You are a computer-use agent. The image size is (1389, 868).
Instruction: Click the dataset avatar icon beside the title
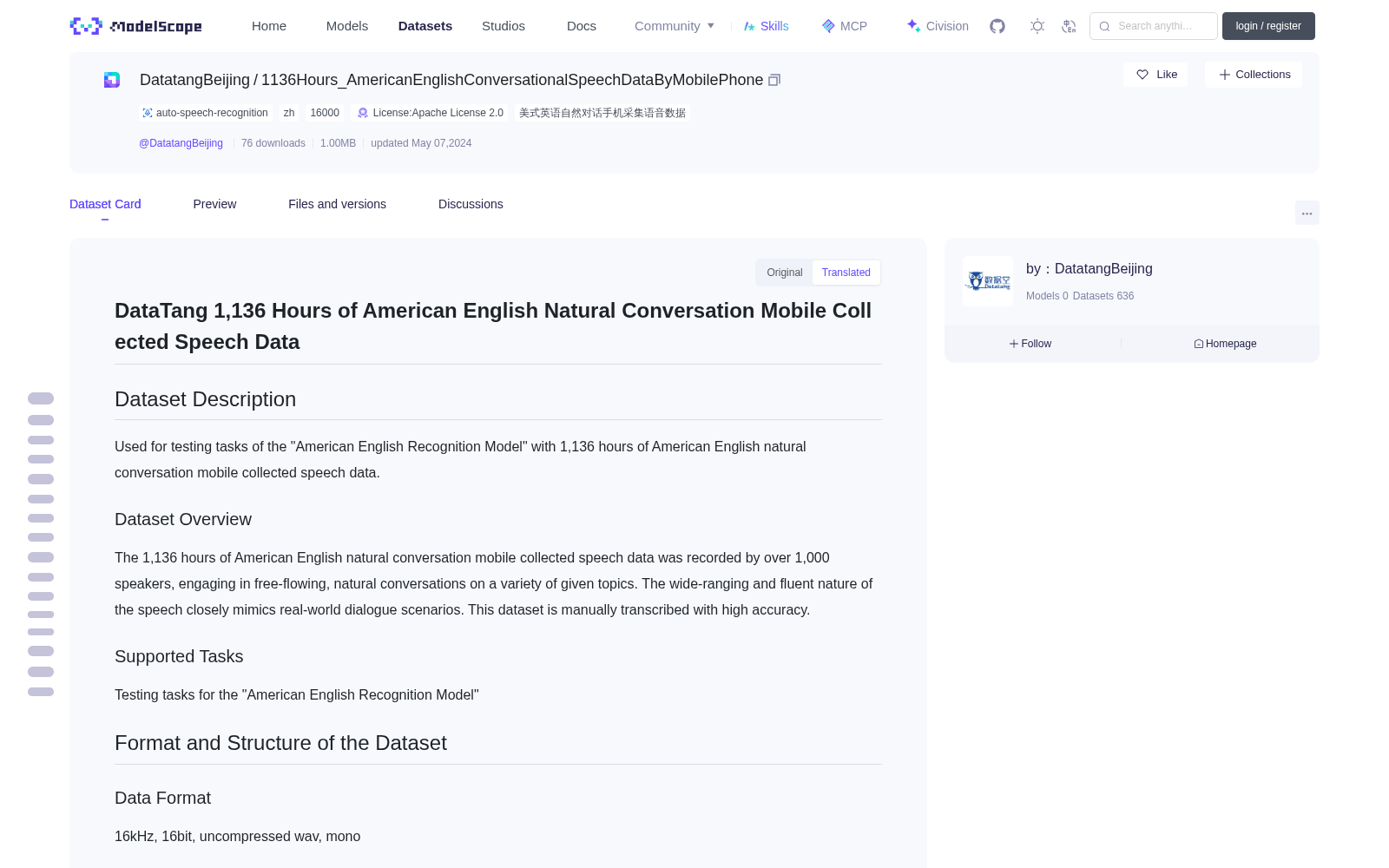[112, 80]
